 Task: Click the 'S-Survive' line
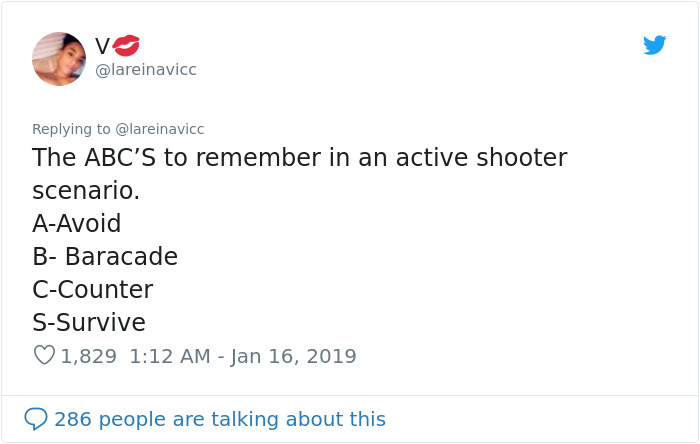coord(89,323)
